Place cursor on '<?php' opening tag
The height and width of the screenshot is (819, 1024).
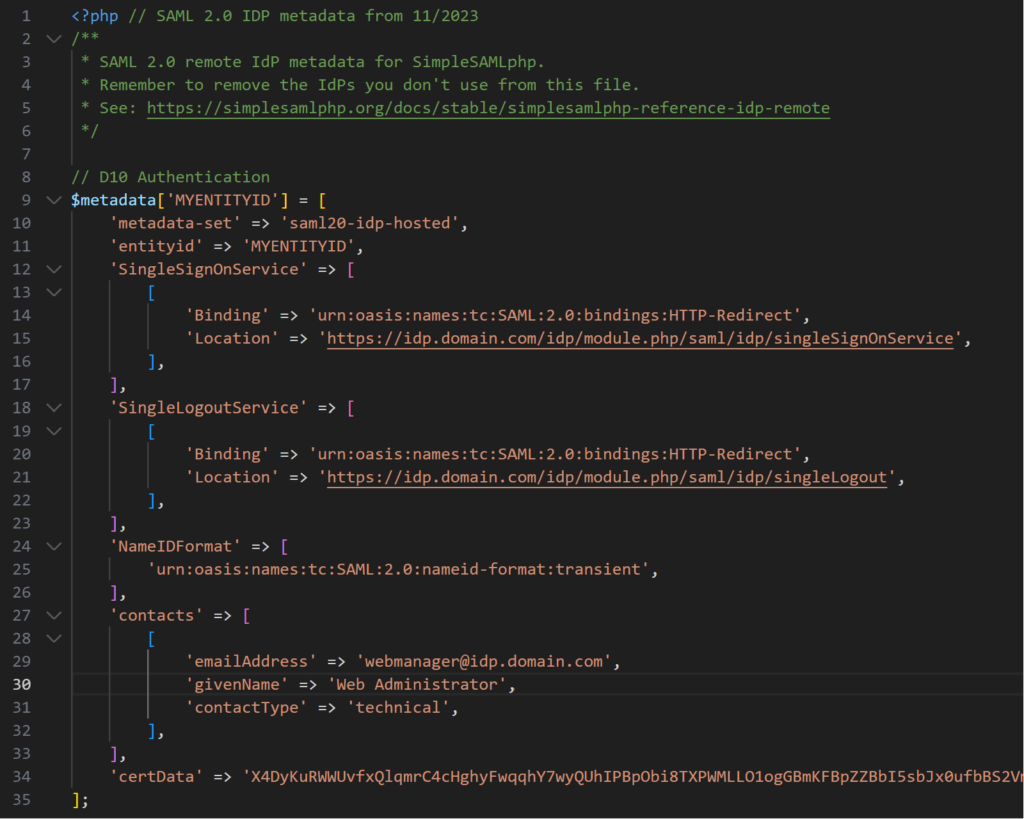[95, 16]
